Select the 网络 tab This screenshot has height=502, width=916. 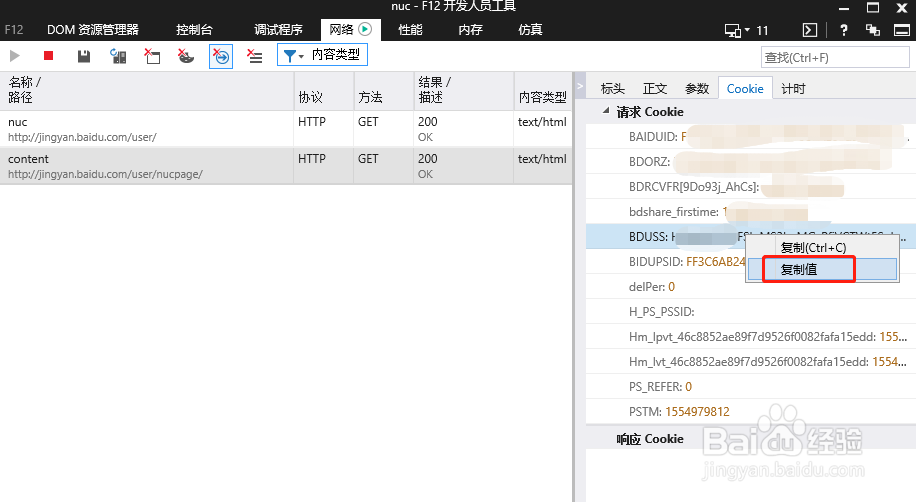pos(351,30)
